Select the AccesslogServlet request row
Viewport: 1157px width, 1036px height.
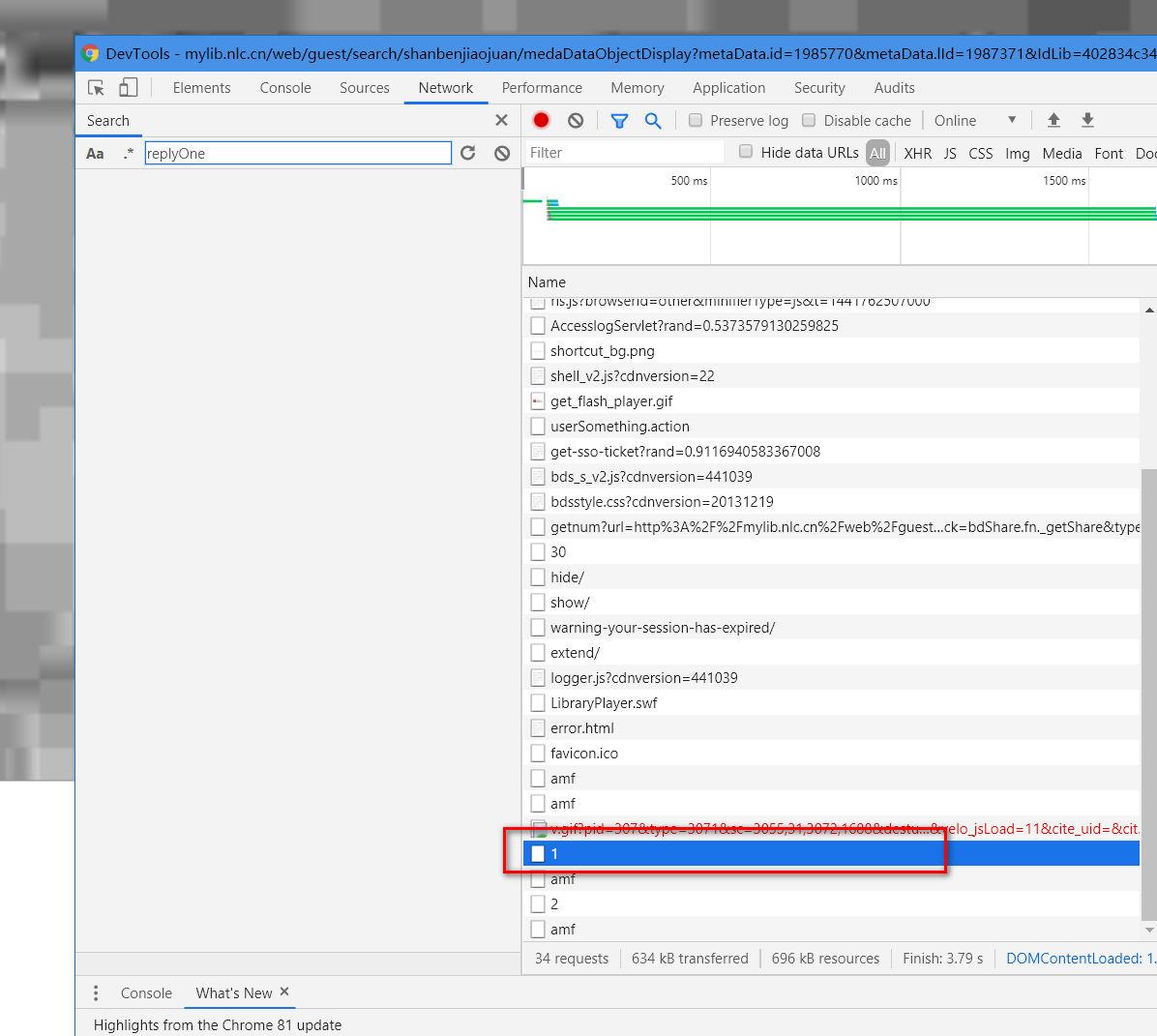click(x=831, y=326)
